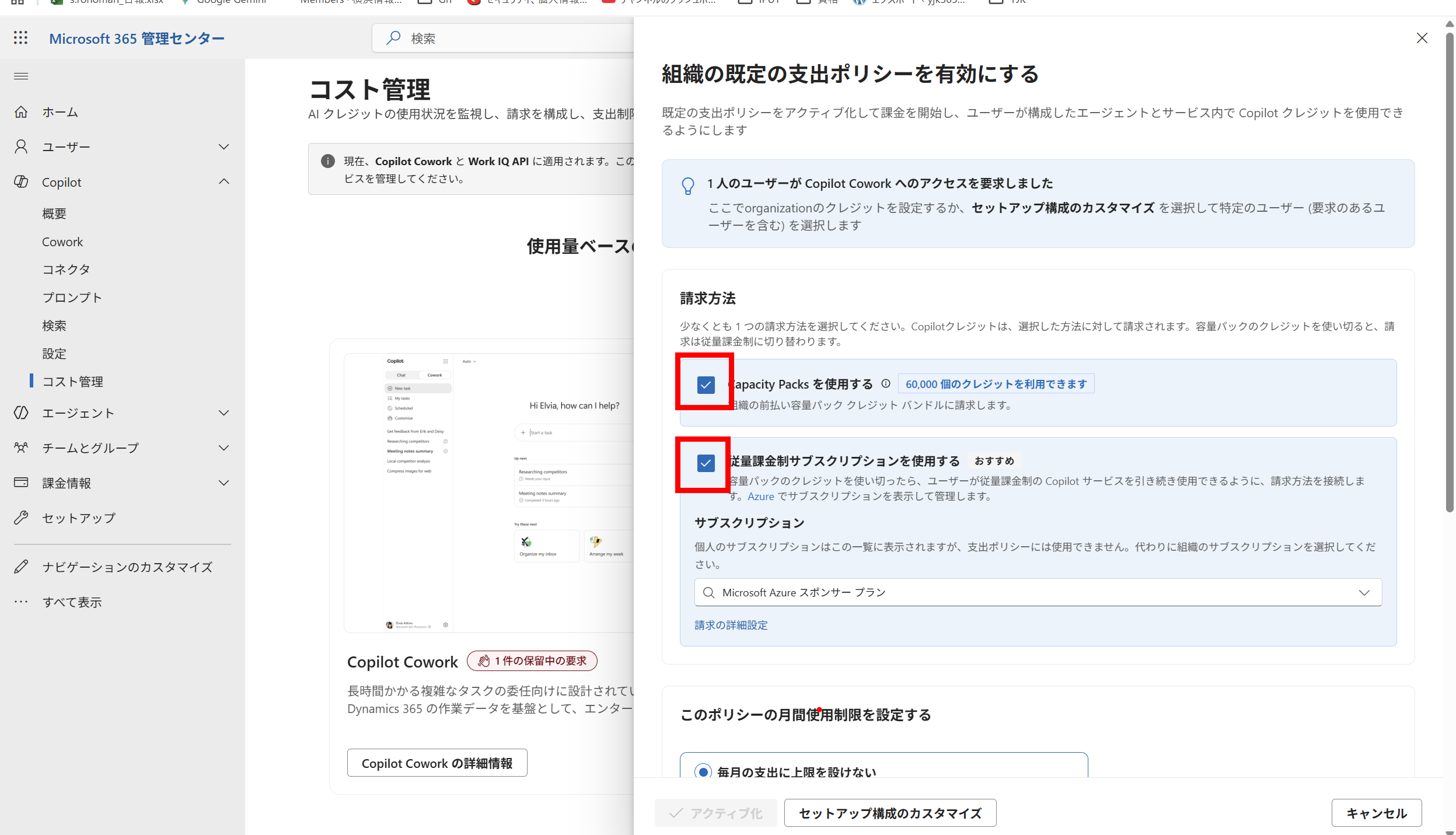Click the アクティブ化 button
Viewport: 1456px width, 835px height.
tap(716, 813)
